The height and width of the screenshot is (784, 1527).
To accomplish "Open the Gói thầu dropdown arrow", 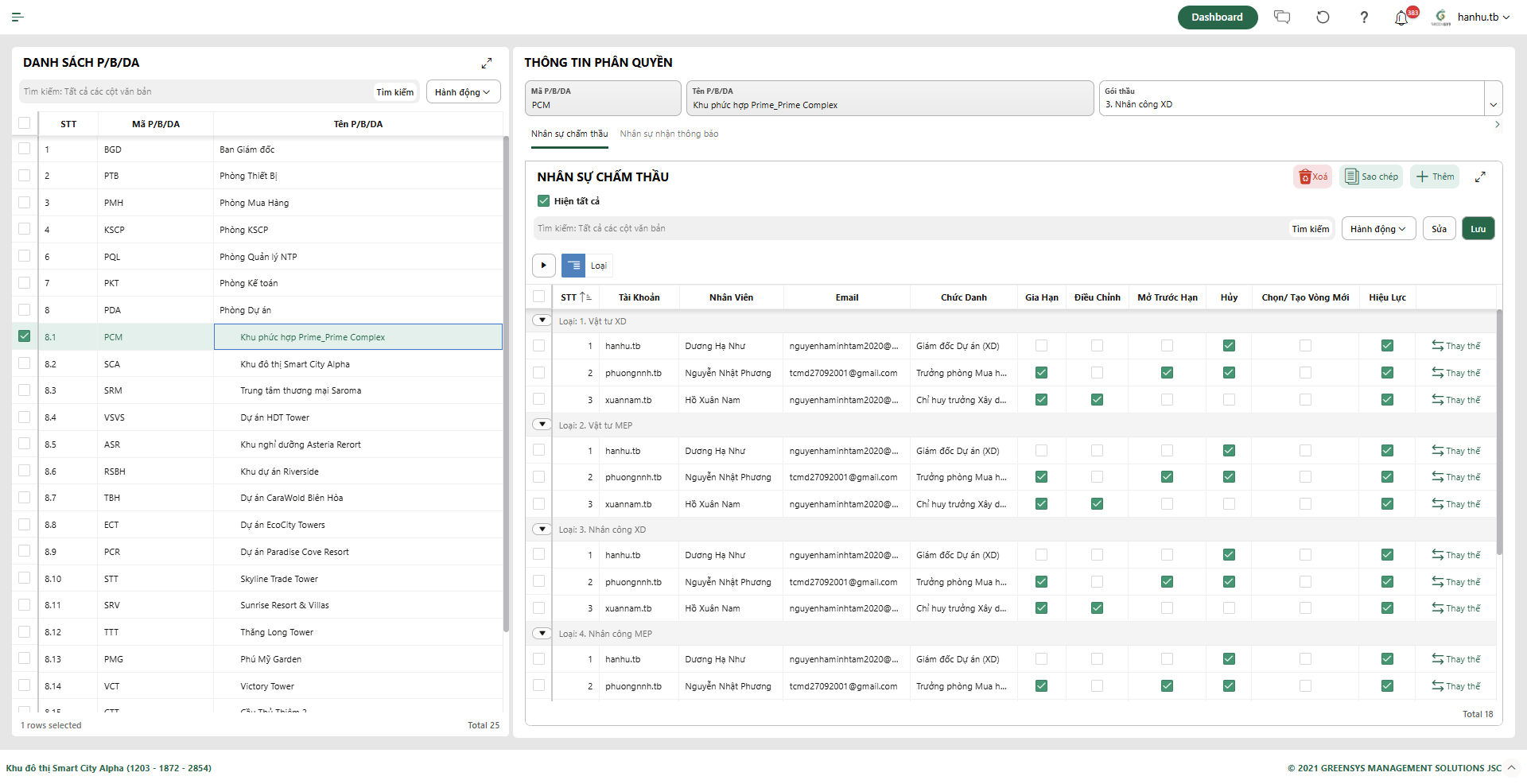I will (1493, 104).
